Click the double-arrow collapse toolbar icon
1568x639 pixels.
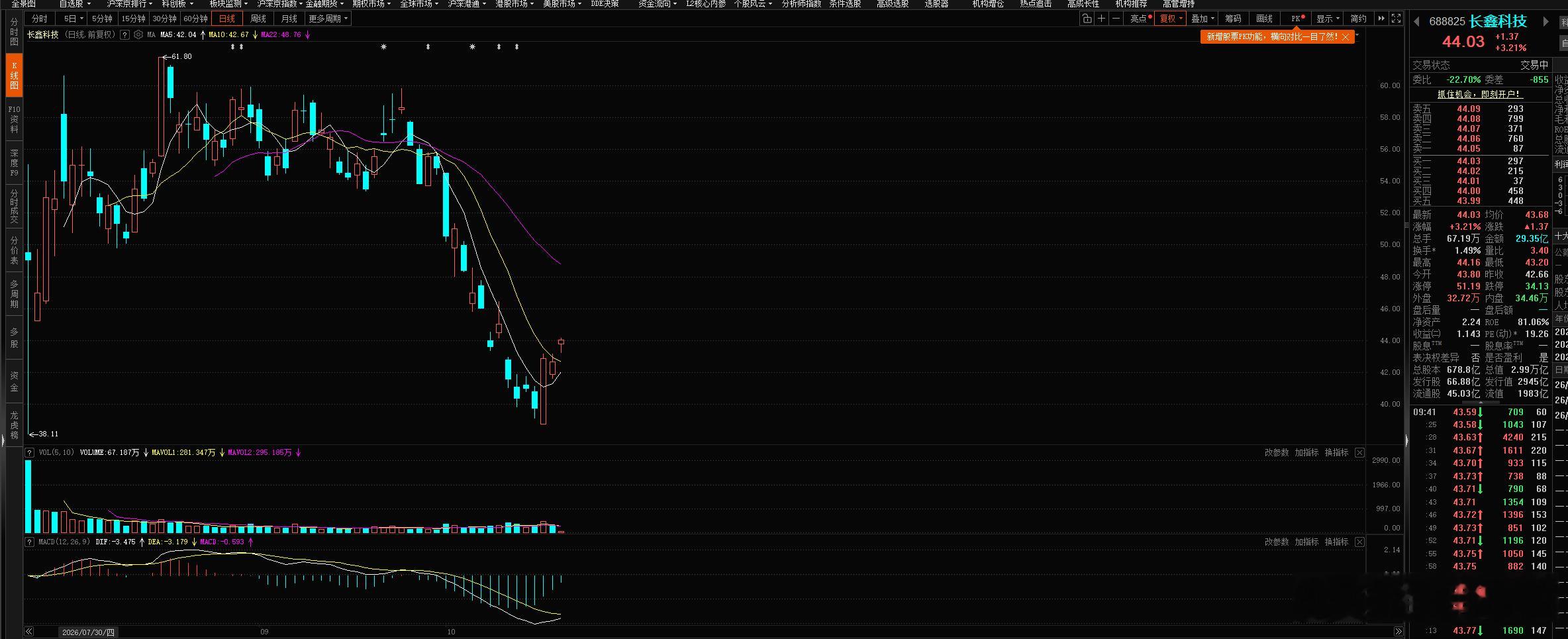(1381, 19)
